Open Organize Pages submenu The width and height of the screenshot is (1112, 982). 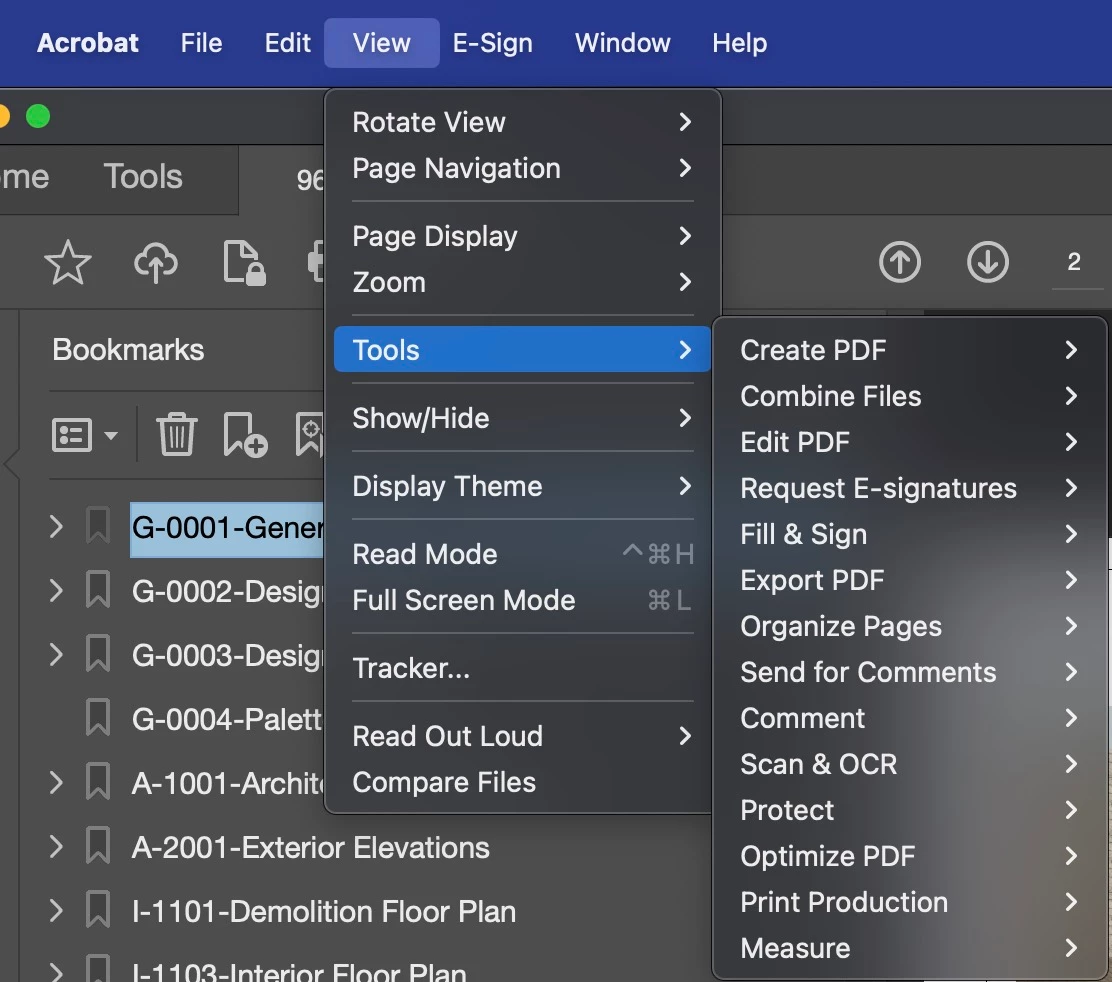909,626
